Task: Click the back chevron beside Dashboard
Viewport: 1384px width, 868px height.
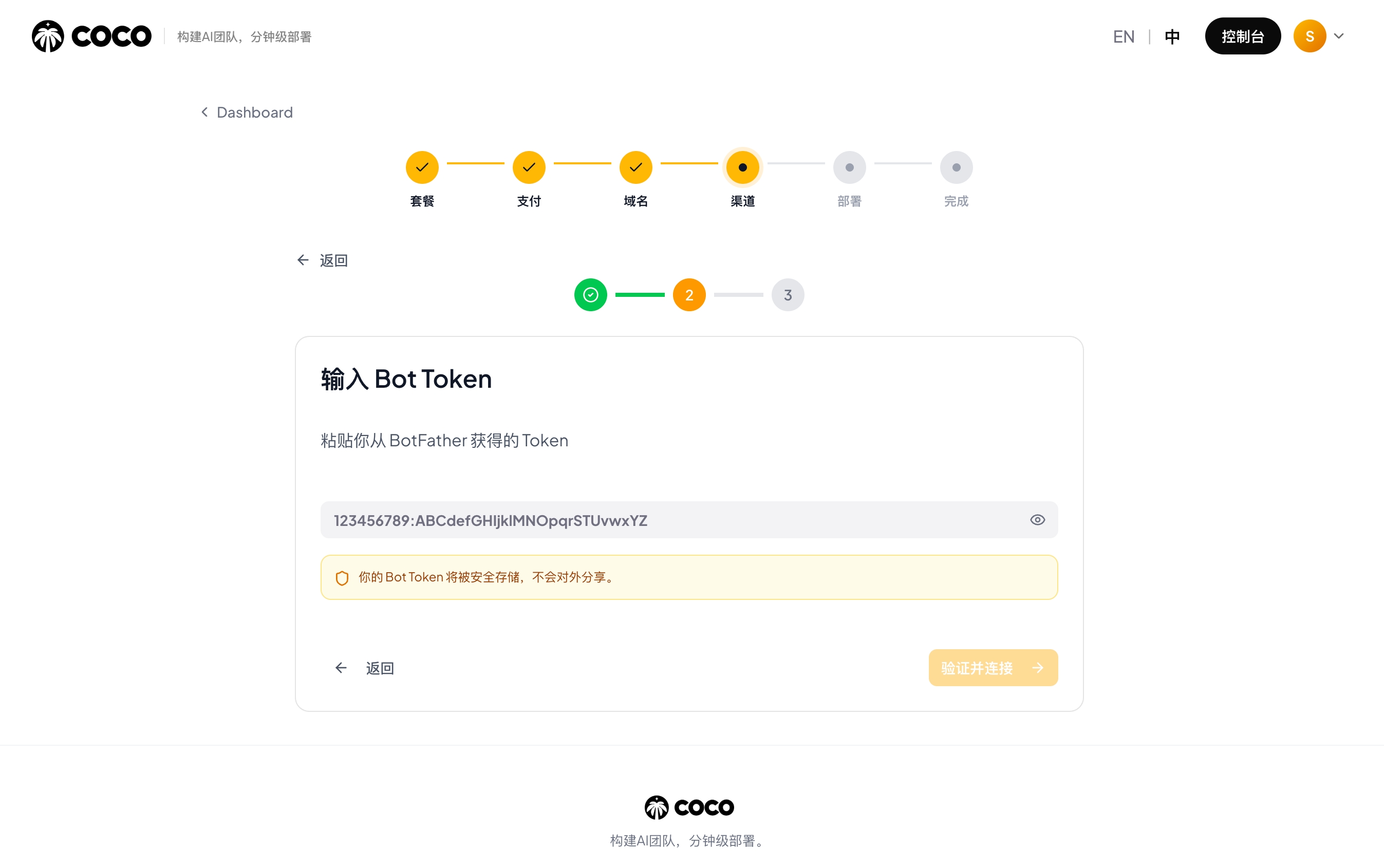Action: click(204, 111)
